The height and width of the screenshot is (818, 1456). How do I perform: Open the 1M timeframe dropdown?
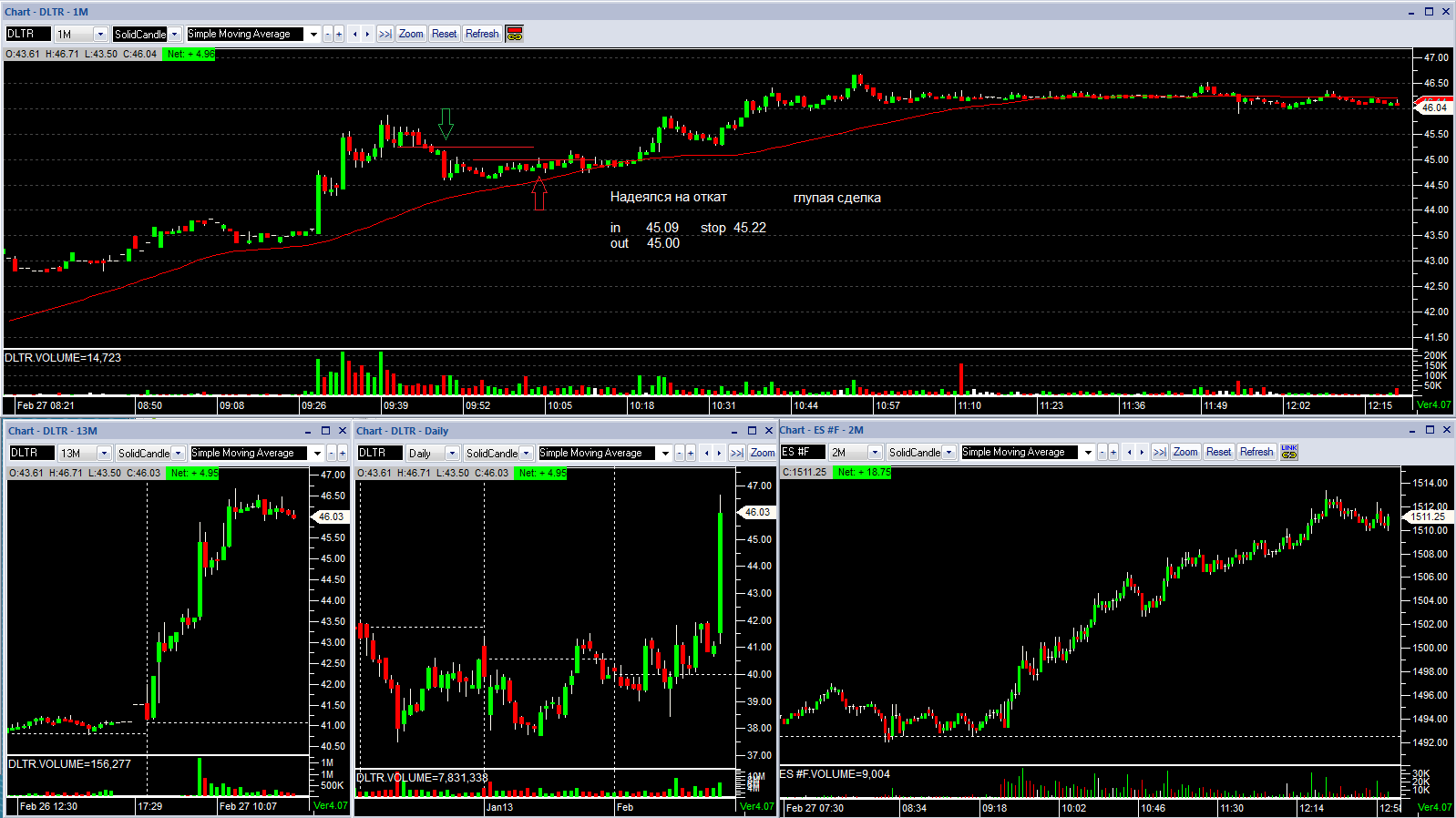(100, 34)
